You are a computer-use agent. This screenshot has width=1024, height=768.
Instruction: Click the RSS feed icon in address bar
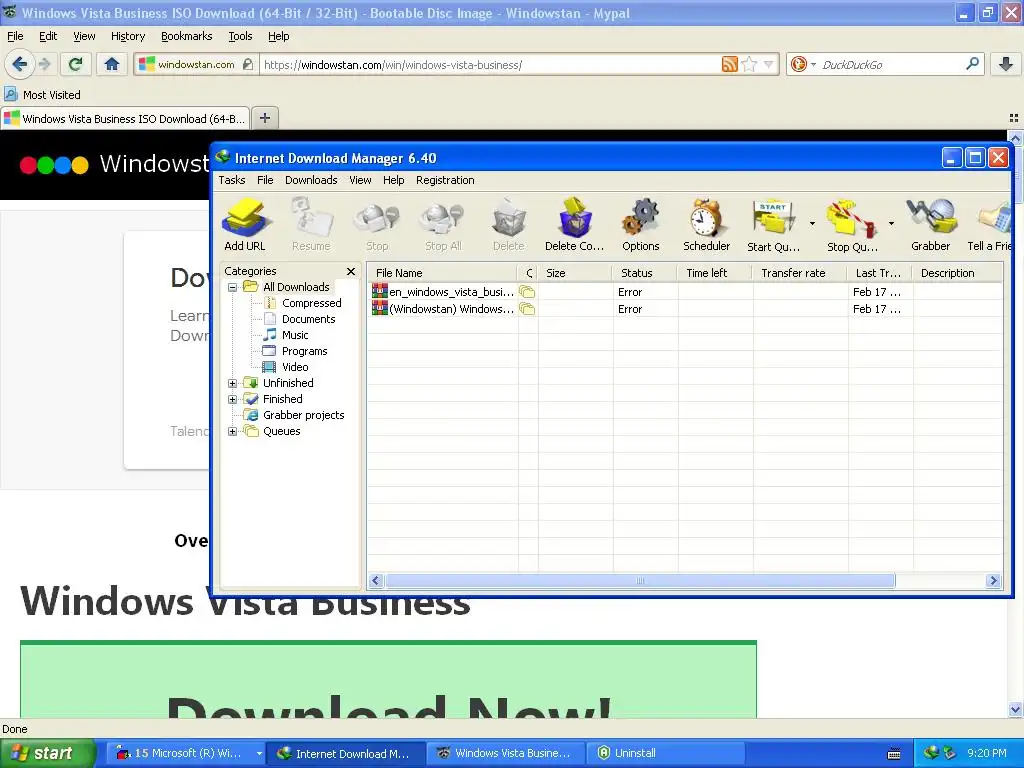click(729, 64)
